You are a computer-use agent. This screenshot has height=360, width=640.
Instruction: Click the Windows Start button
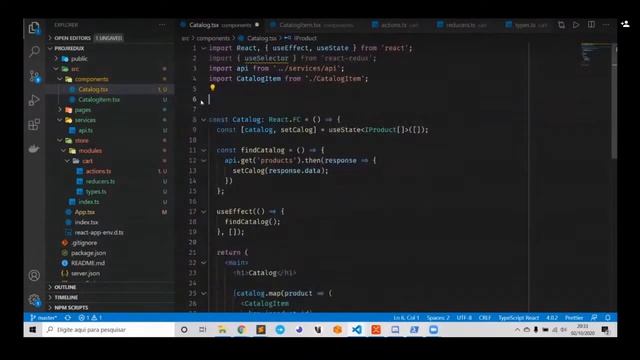click(33, 329)
